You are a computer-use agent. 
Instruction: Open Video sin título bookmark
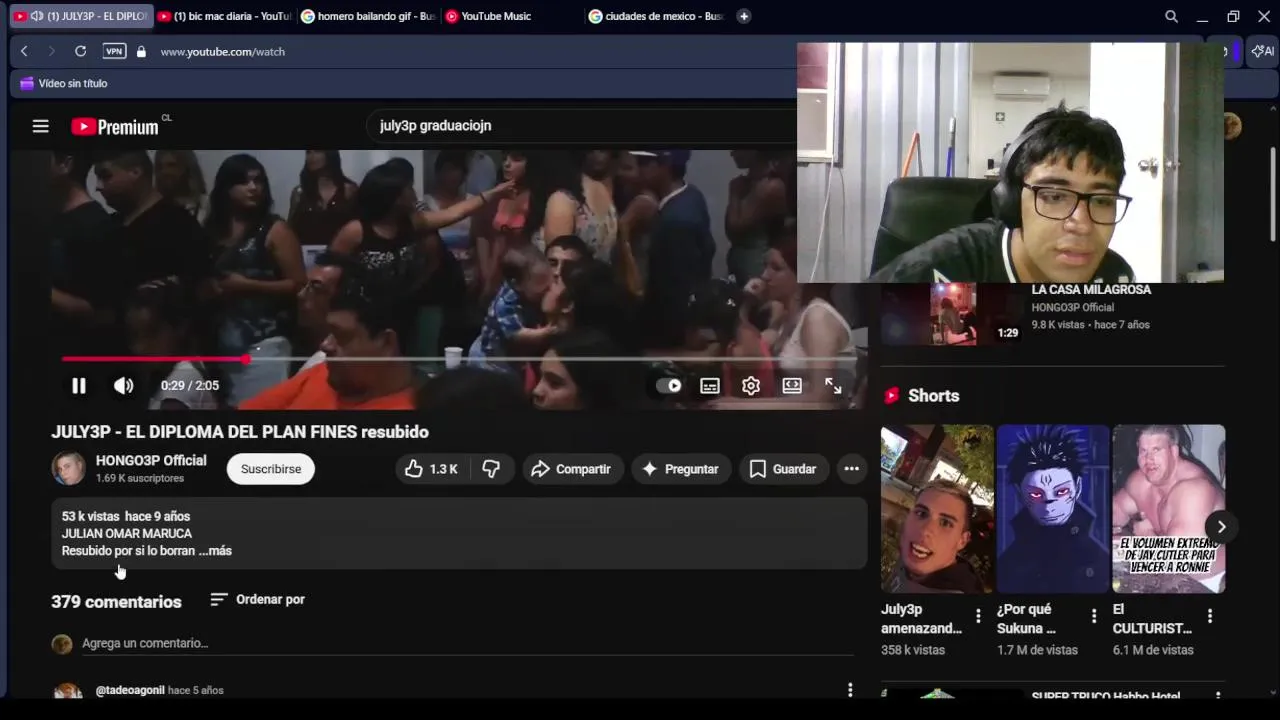[x=63, y=84]
